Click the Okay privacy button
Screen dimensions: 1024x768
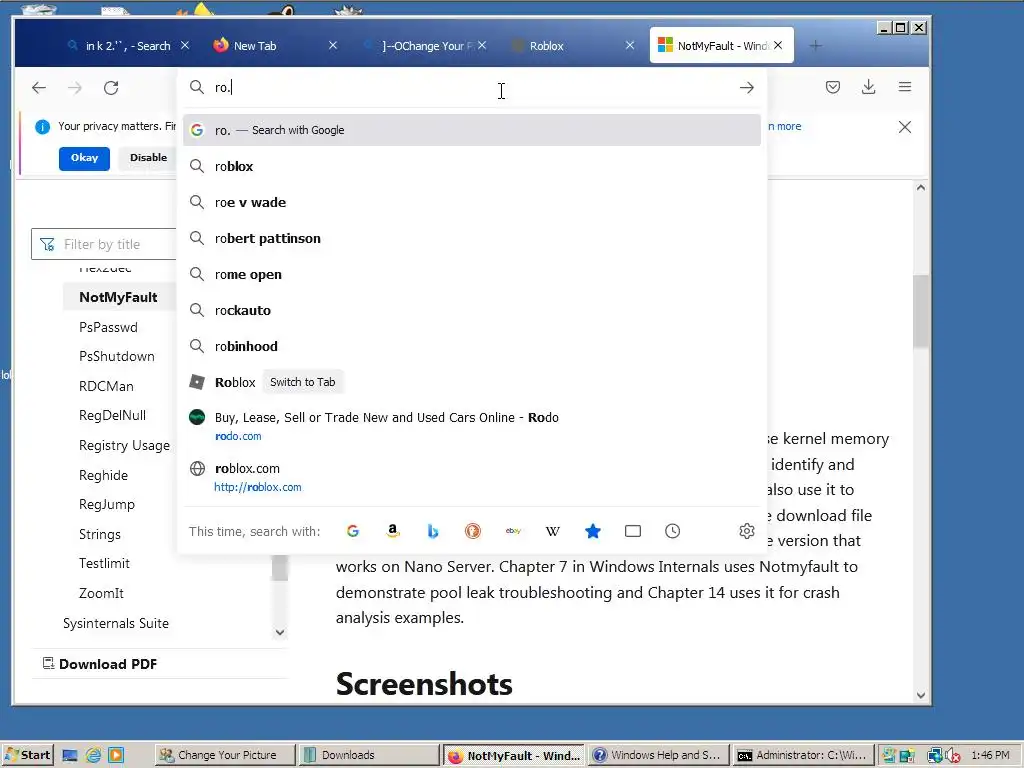tap(84, 158)
